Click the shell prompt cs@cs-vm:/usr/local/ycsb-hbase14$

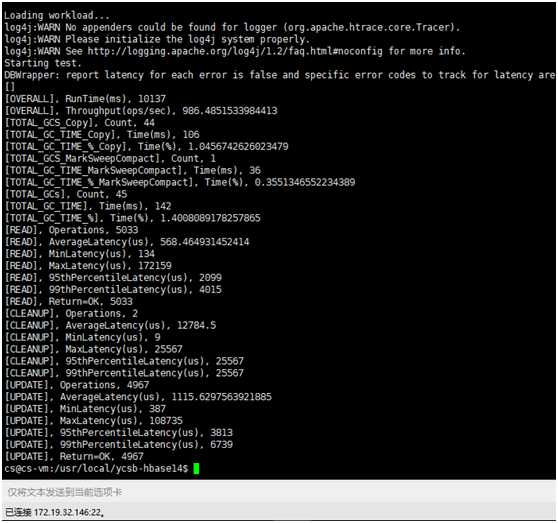[96, 468]
